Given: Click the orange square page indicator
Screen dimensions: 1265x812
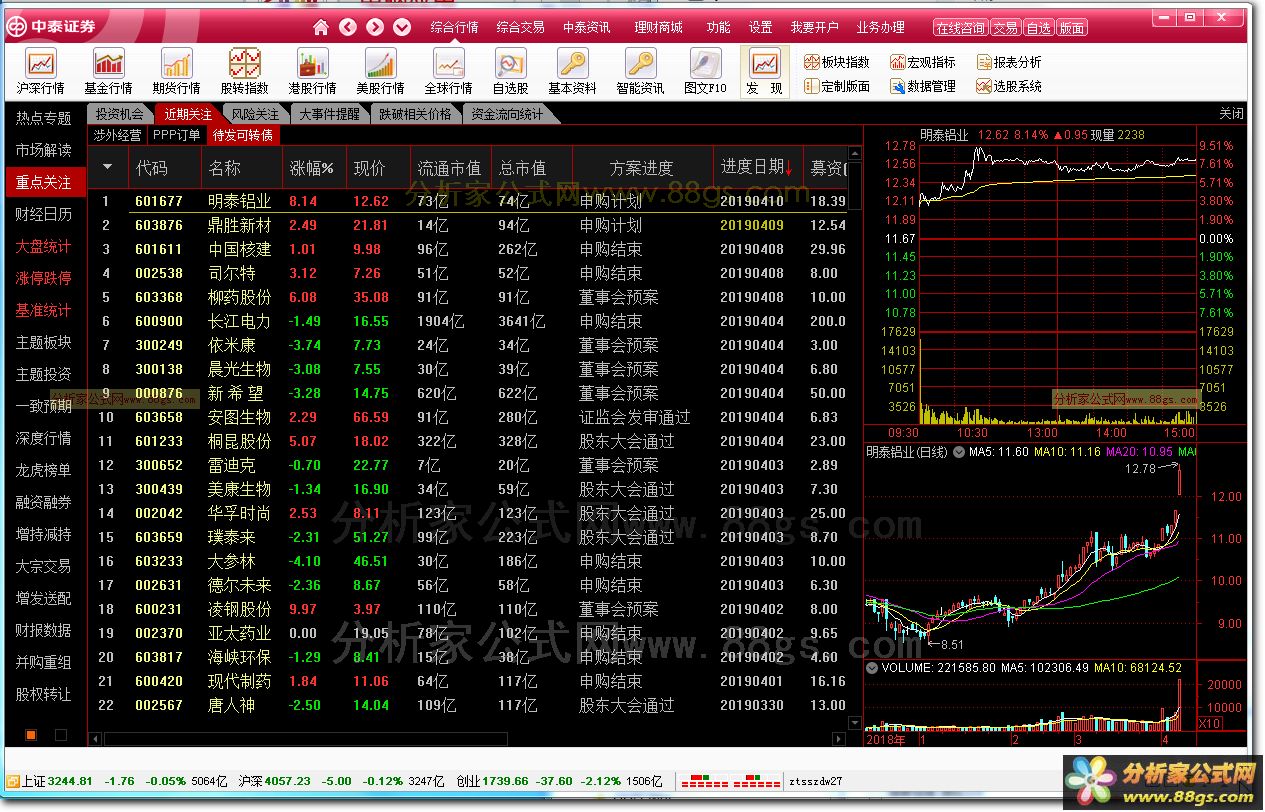Looking at the screenshot, I should coord(31,735).
